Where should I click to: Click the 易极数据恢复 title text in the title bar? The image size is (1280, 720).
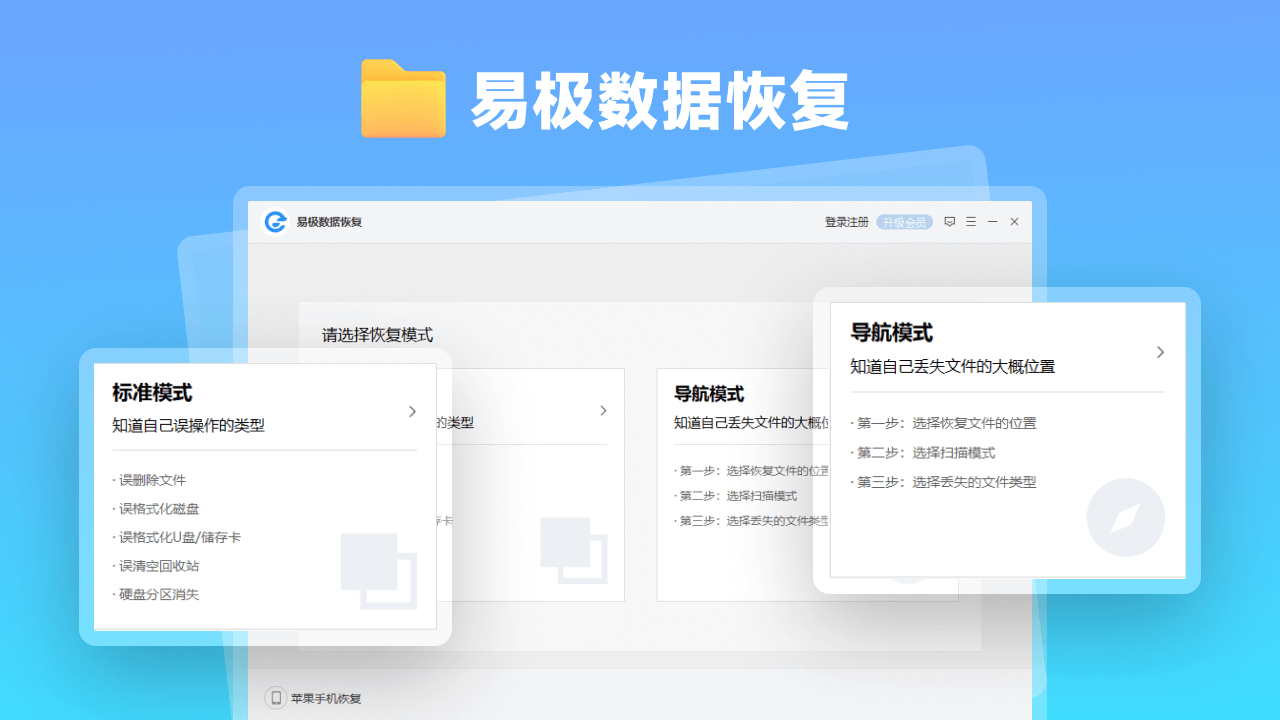coord(329,222)
